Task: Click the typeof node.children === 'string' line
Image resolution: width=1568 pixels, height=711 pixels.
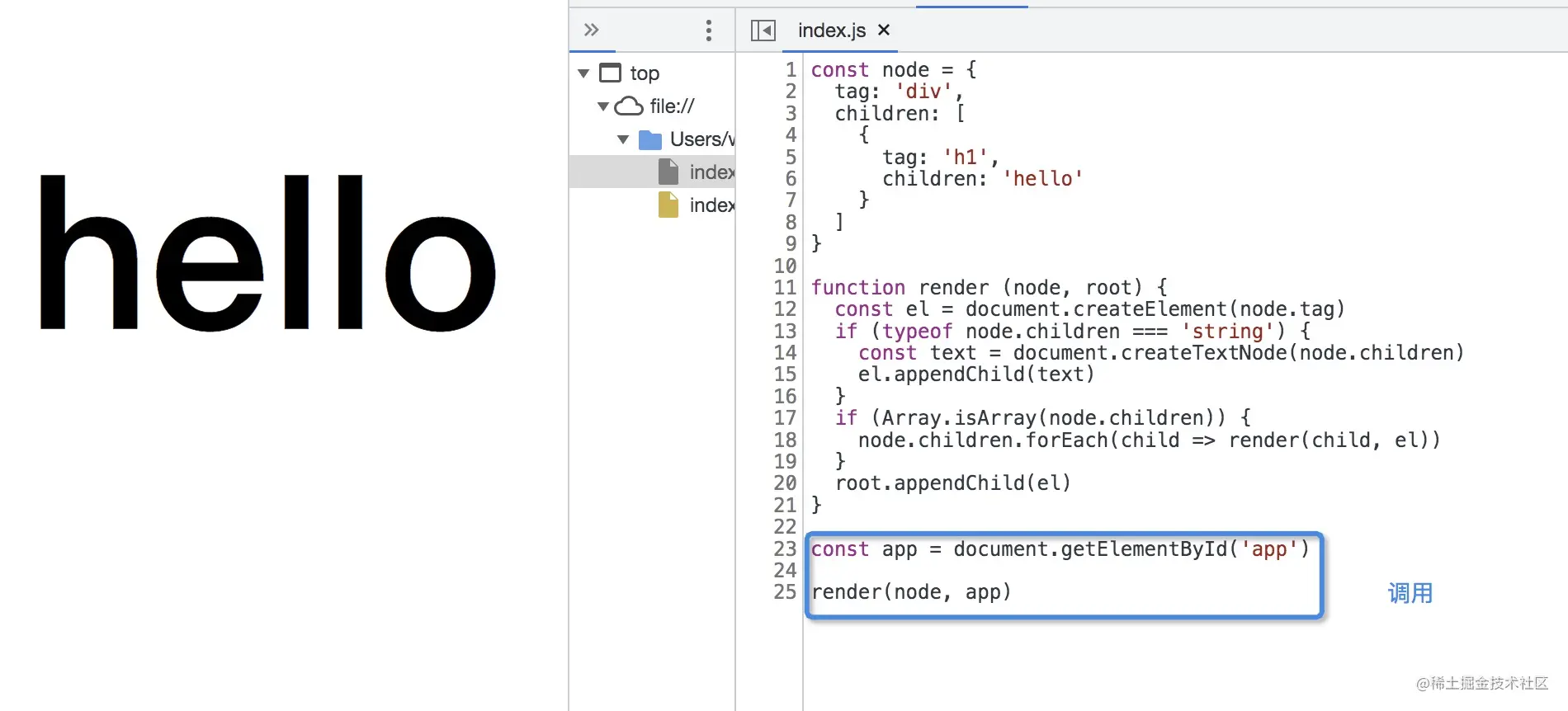Action: [x=1072, y=332]
